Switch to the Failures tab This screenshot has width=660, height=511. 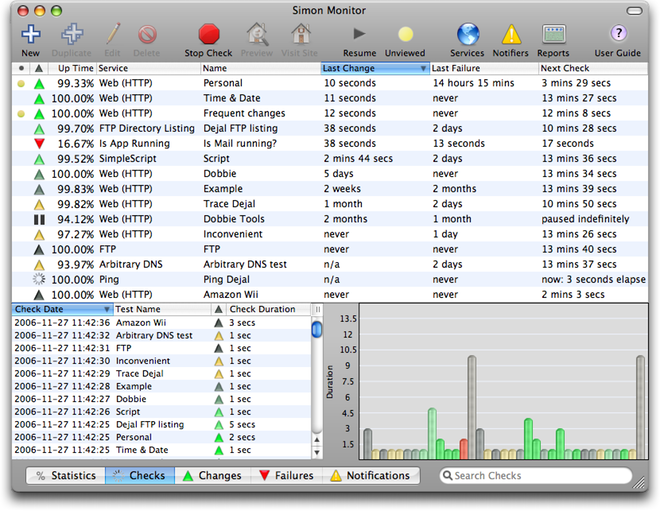(287, 475)
